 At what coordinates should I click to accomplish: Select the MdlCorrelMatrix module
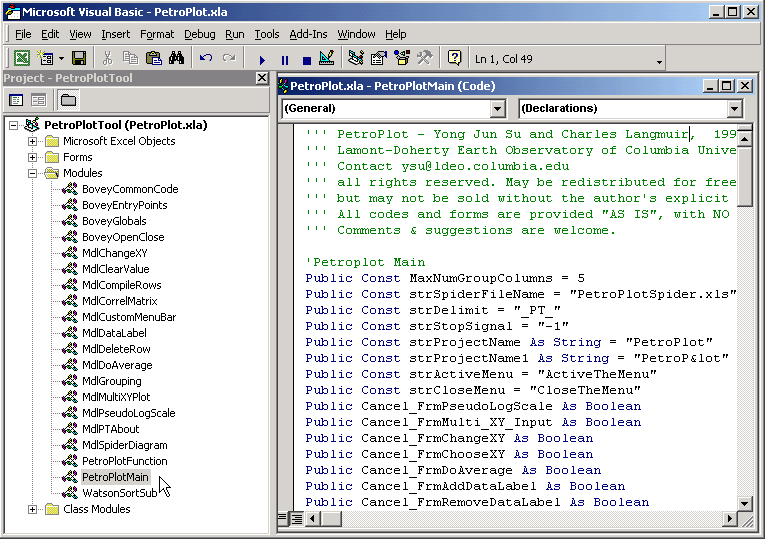[120, 301]
